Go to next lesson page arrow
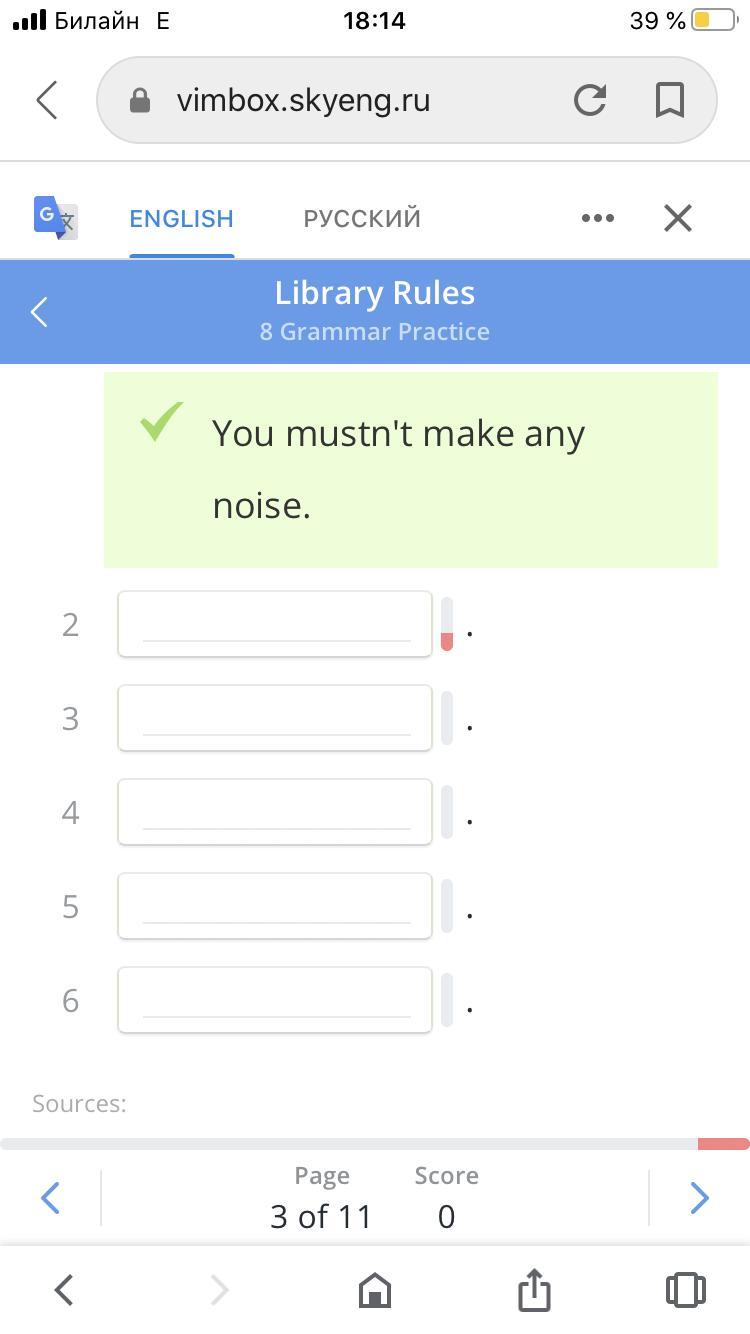 click(699, 1197)
